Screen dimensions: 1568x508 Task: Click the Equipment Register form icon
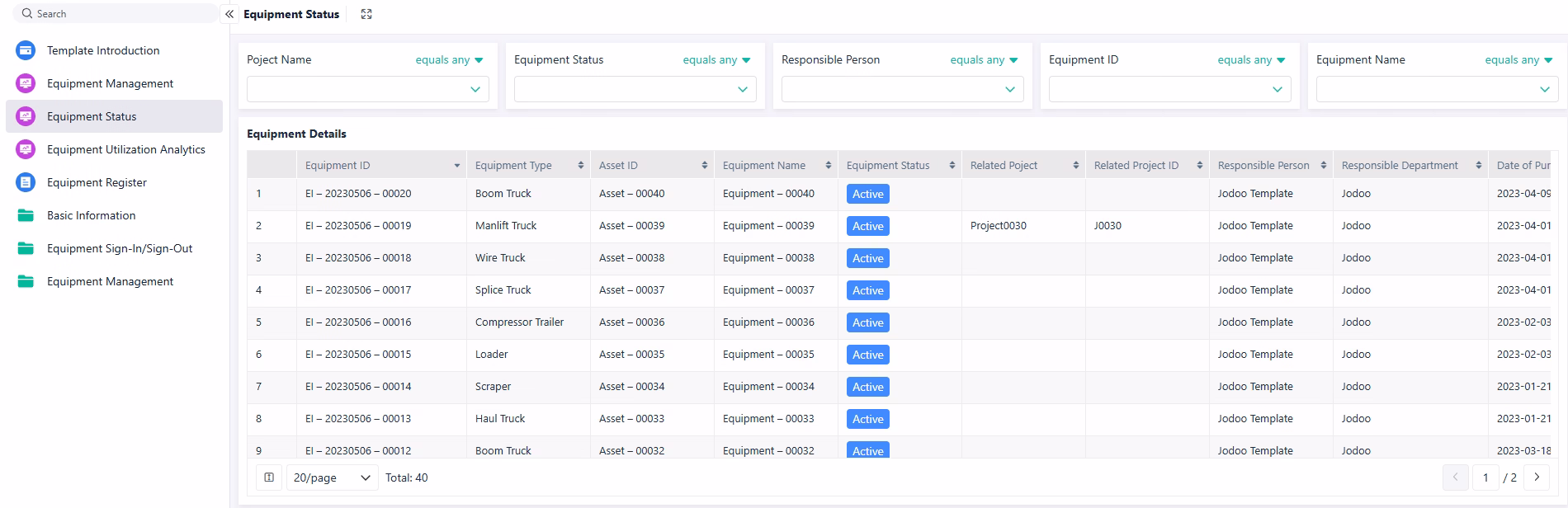pos(26,182)
